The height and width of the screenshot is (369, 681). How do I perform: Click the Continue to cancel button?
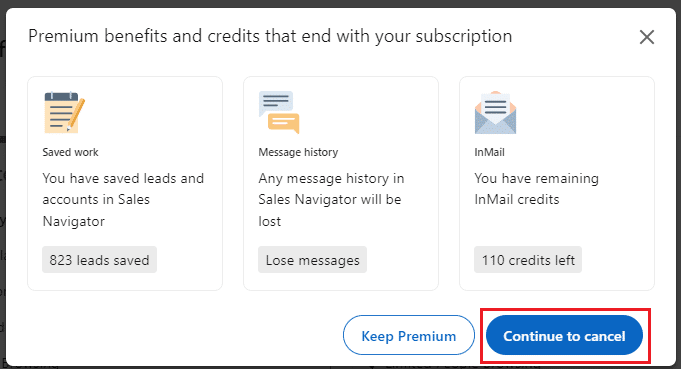[x=564, y=335]
